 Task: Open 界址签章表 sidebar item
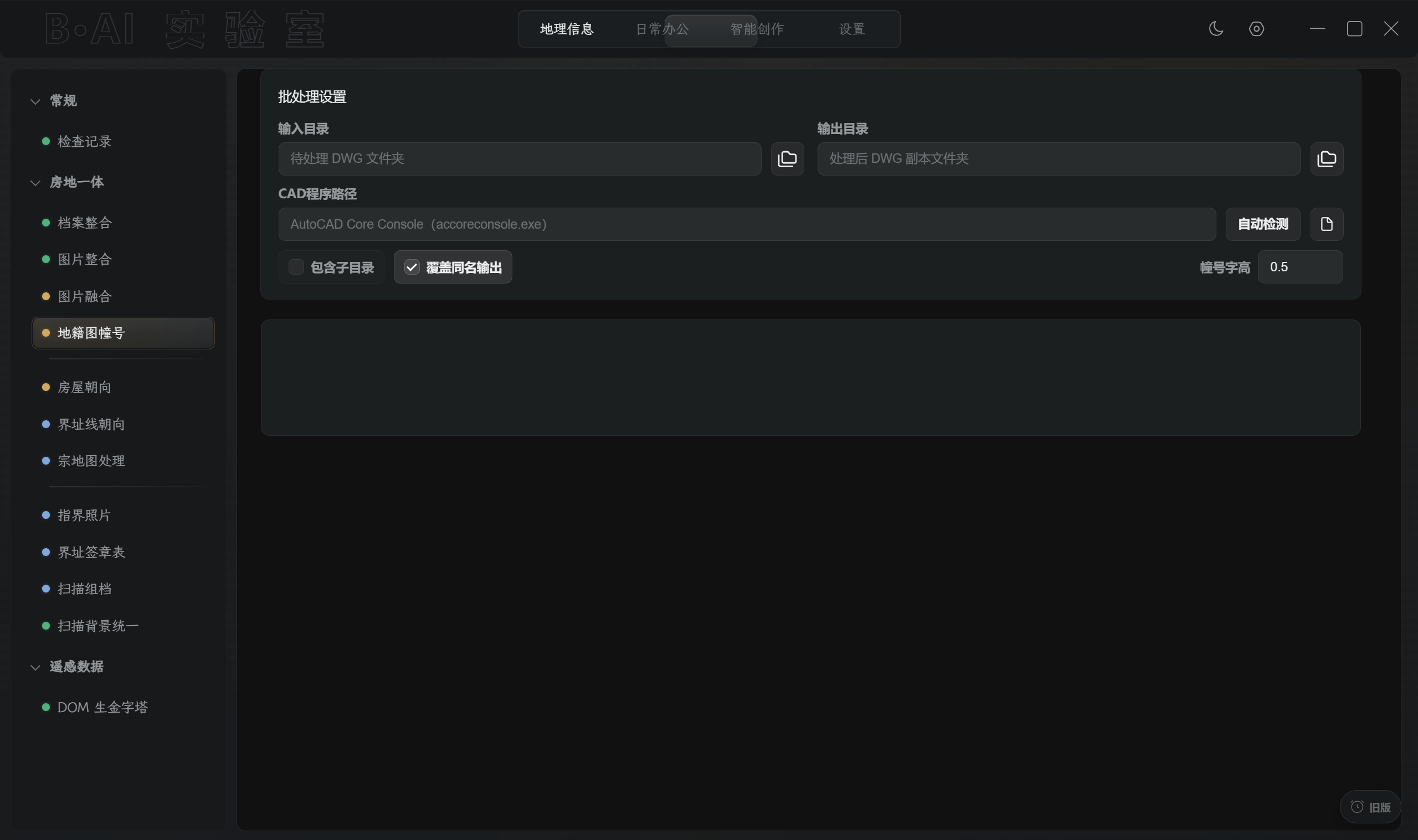[x=123, y=553]
